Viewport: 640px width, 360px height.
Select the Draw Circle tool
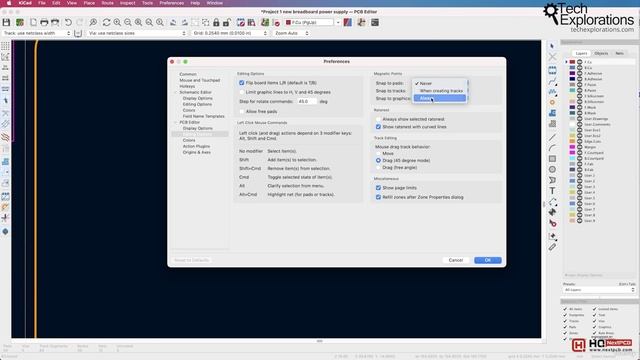pyautogui.click(x=552, y=169)
